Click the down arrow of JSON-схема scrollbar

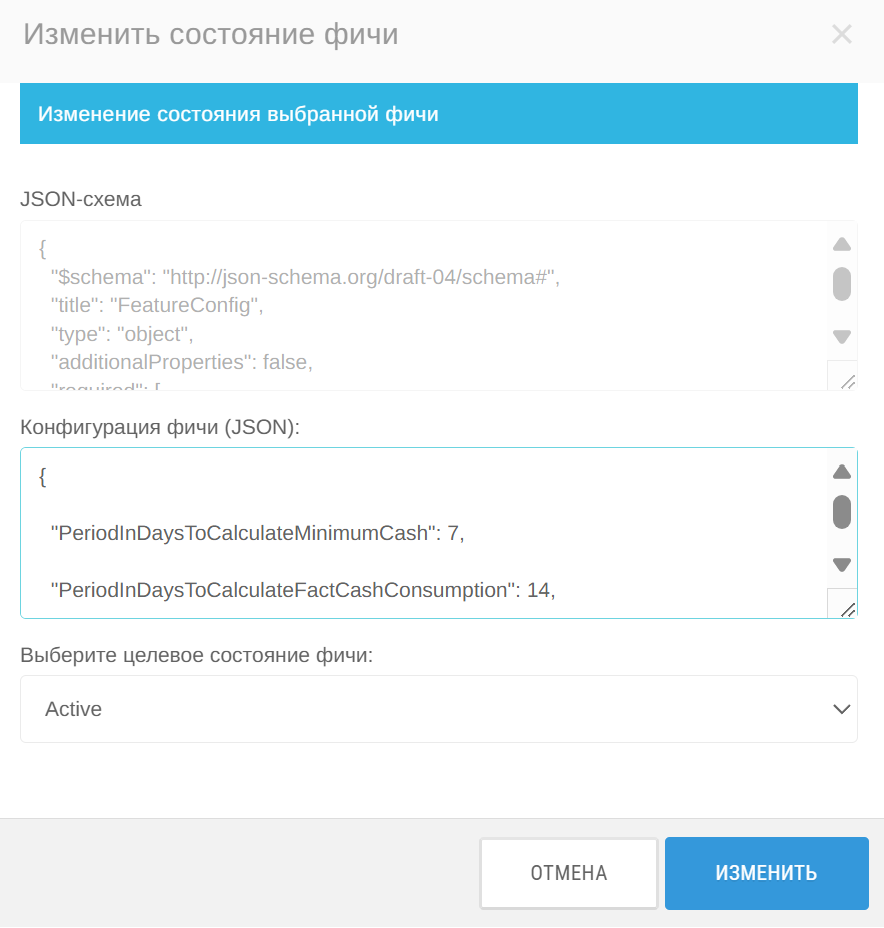841,337
